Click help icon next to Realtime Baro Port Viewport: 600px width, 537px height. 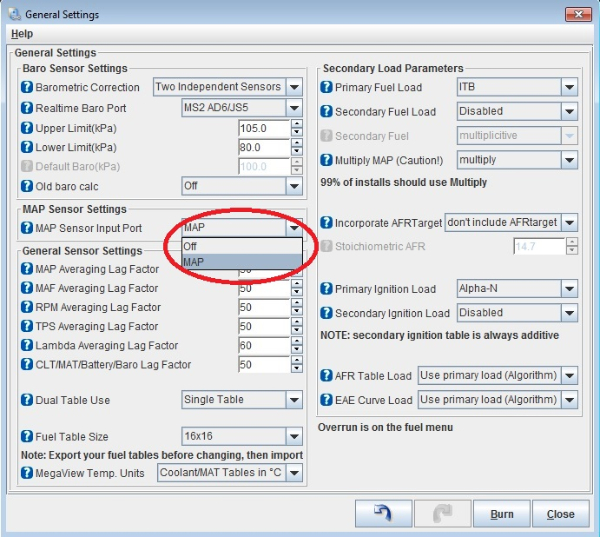(28, 108)
